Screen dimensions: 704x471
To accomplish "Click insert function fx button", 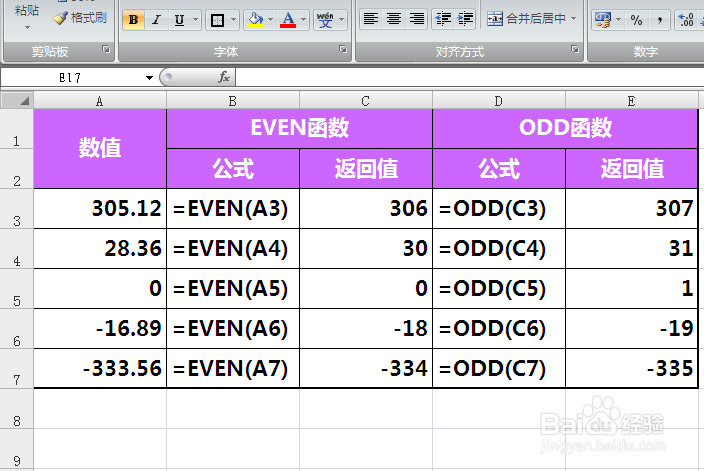I will pyautogui.click(x=224, y=77).
